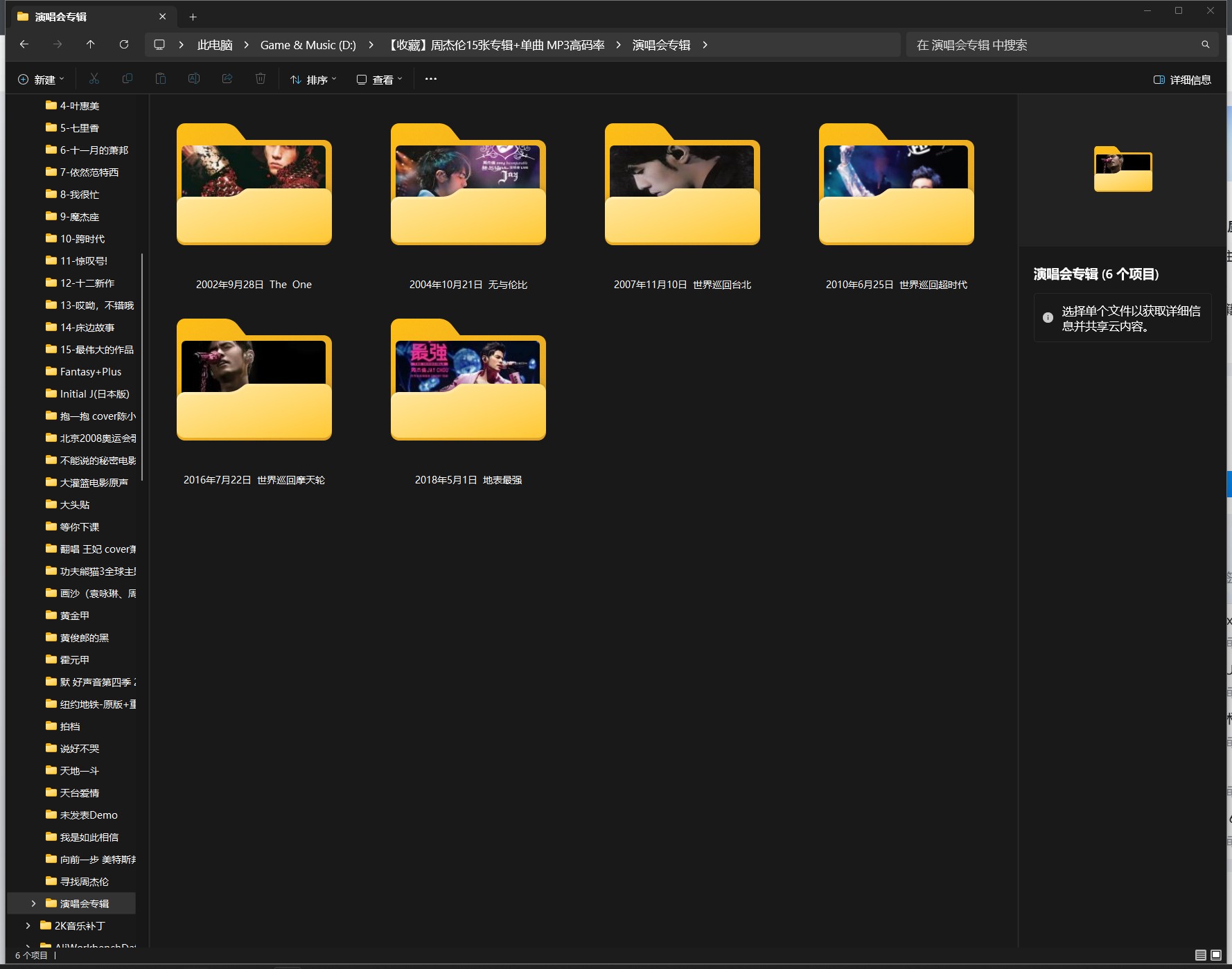Select 寻找周杰伦 in the navigation tree
Viewport: 1232px width, 969px height.
[77, 881]
